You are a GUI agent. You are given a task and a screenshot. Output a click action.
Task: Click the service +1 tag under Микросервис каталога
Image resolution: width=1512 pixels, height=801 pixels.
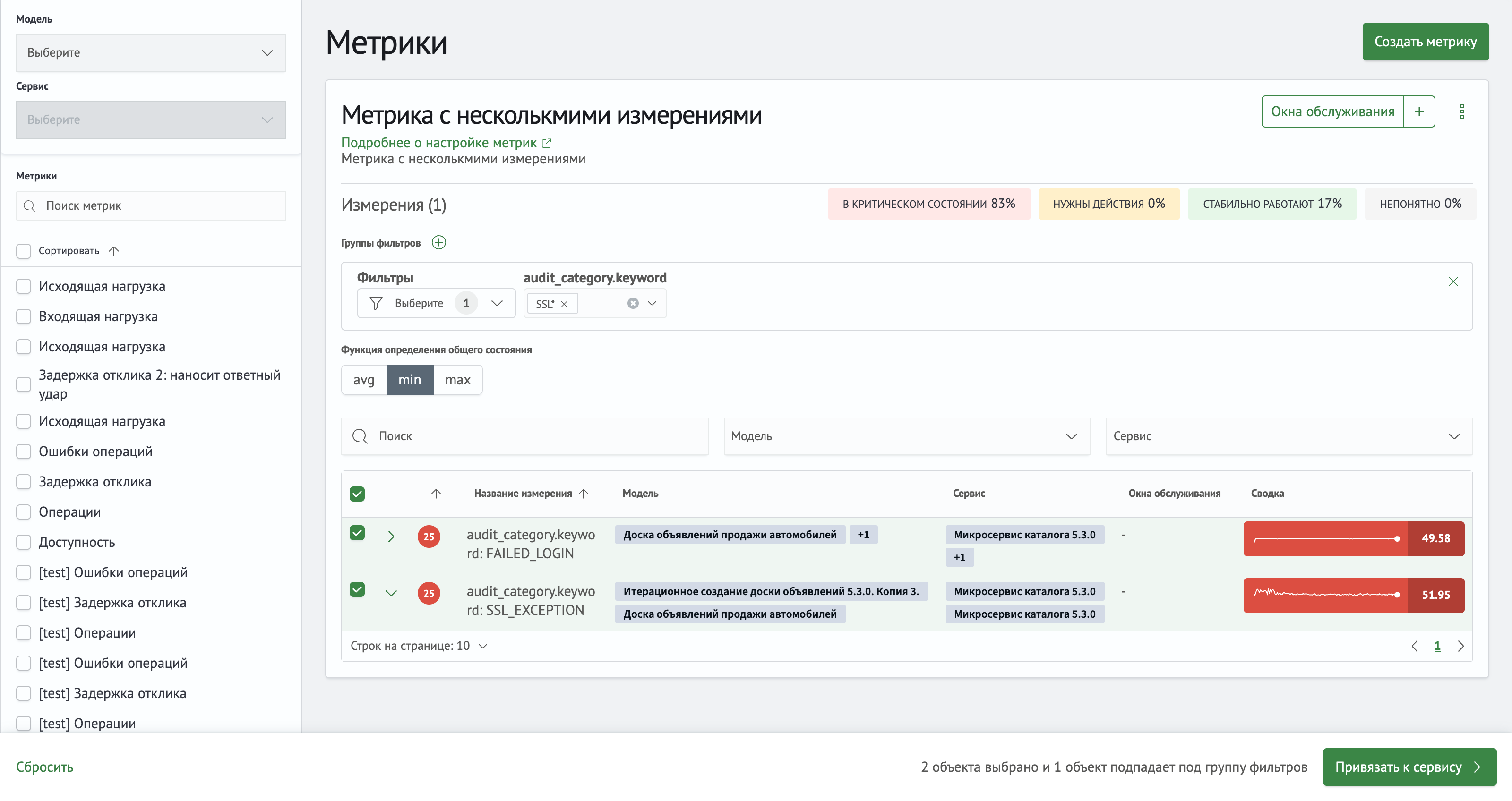click(959, 557)
